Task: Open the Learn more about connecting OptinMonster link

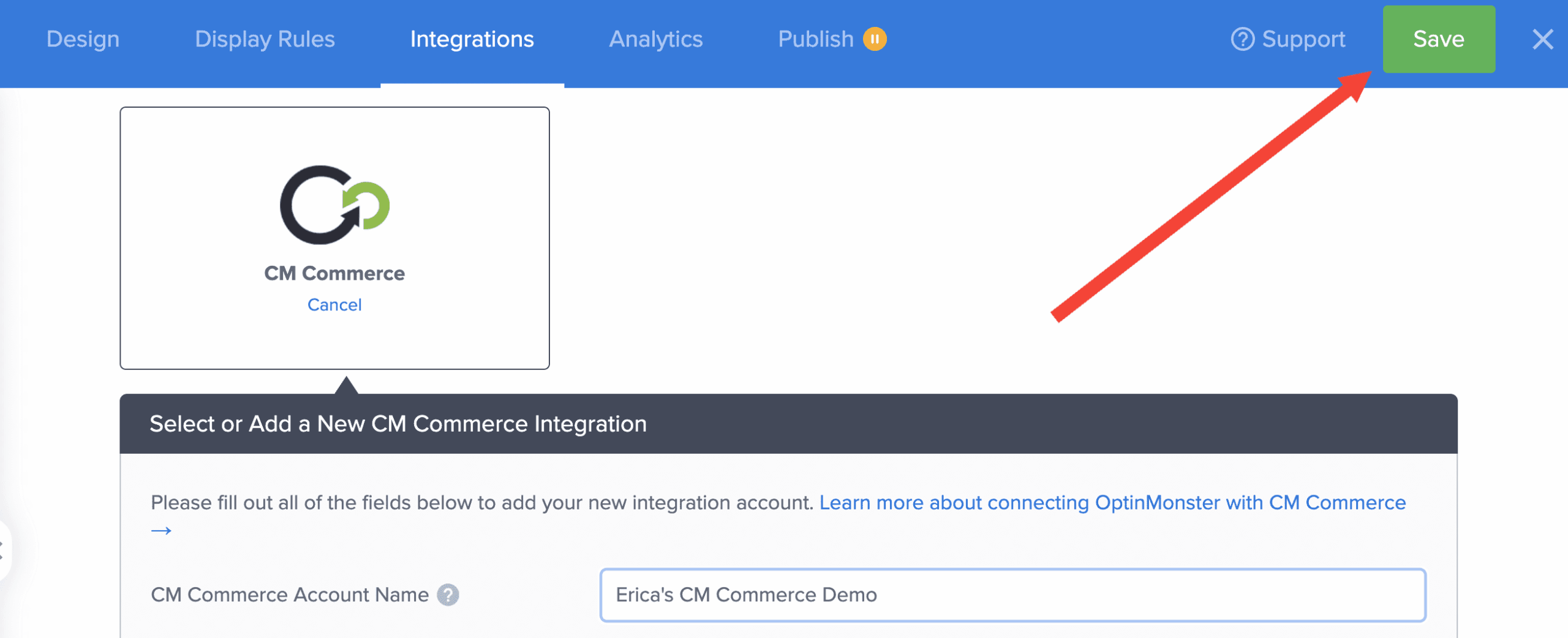Action: 1112,503
